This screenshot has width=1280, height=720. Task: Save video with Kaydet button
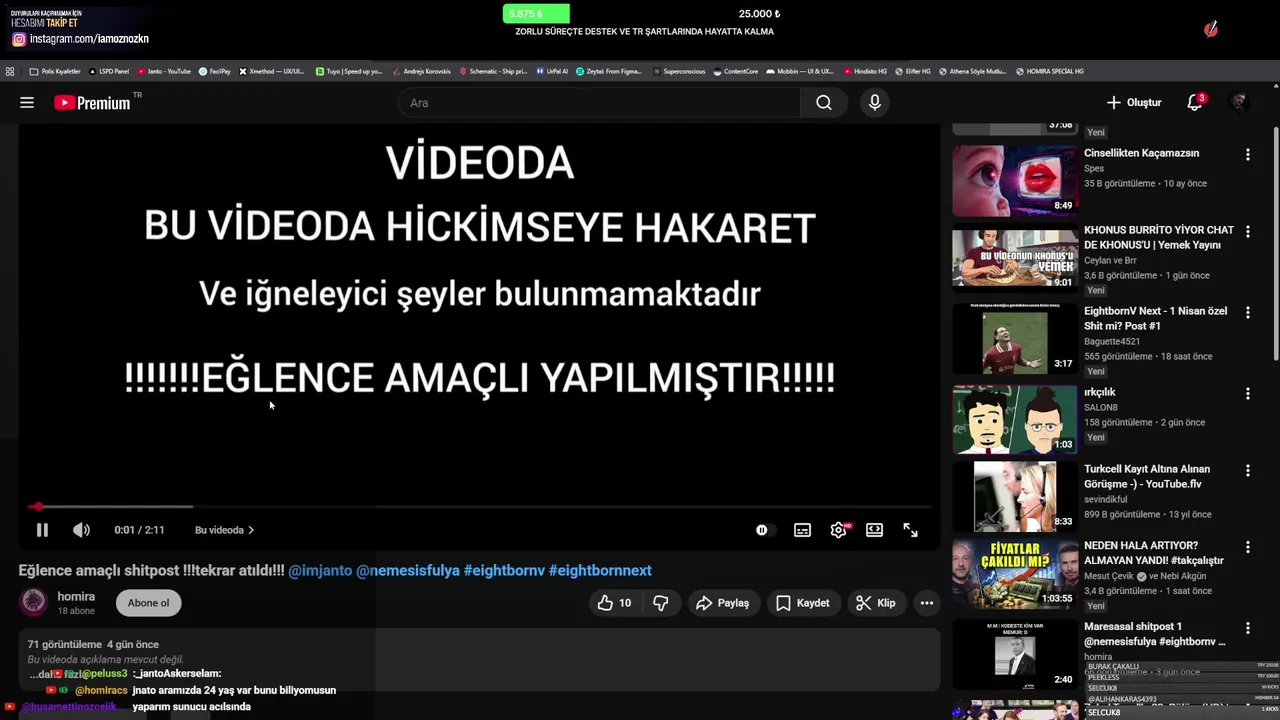click(803, 603)
